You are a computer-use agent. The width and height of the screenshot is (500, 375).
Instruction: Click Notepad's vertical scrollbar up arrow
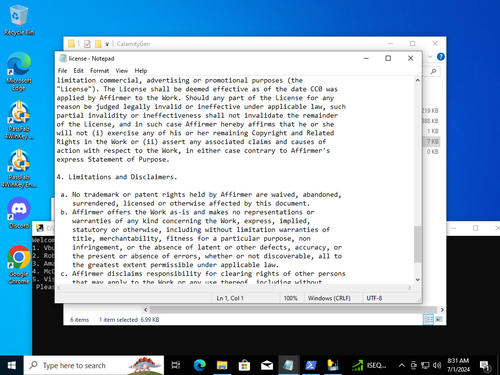pos(417,80)
